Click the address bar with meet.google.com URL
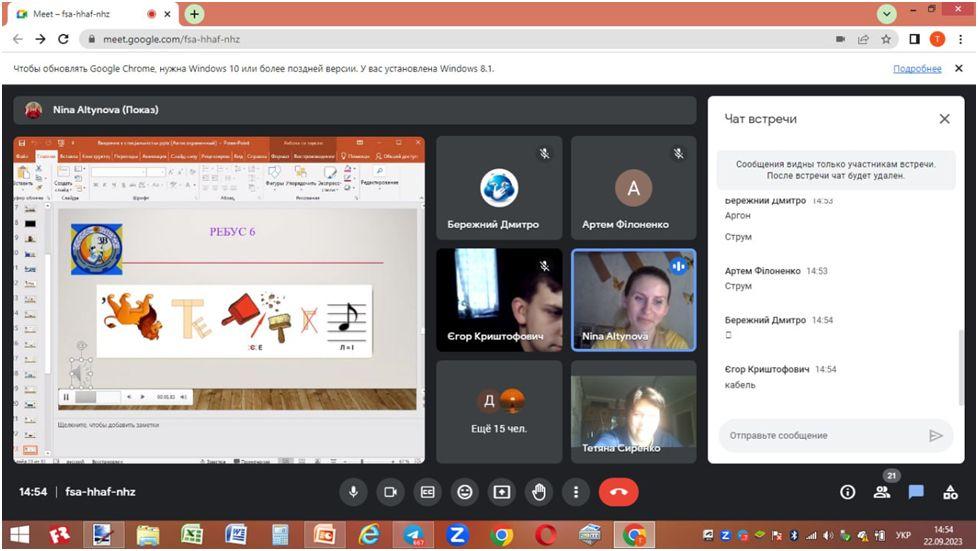 coord(462,39)
